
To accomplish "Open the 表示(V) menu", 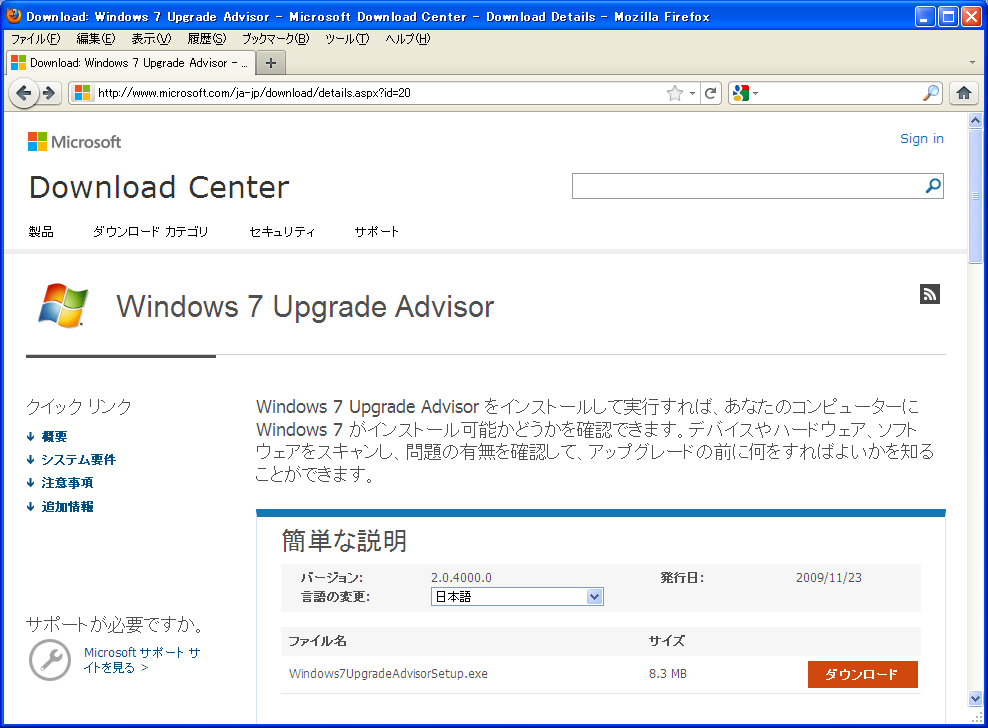I will click(151, 39).
